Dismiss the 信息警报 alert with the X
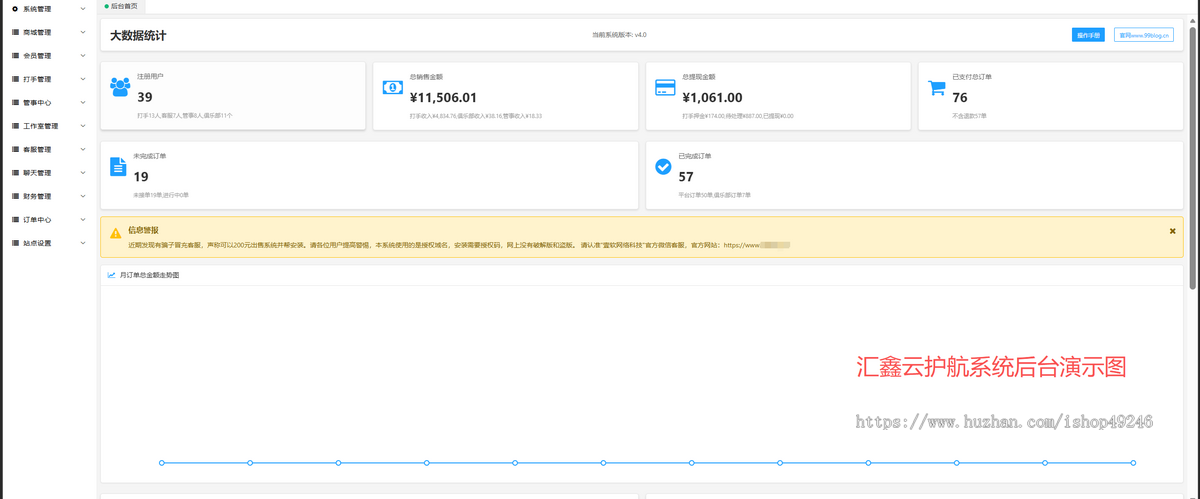Screen dimensions: 1200x499 point(1173,231)
